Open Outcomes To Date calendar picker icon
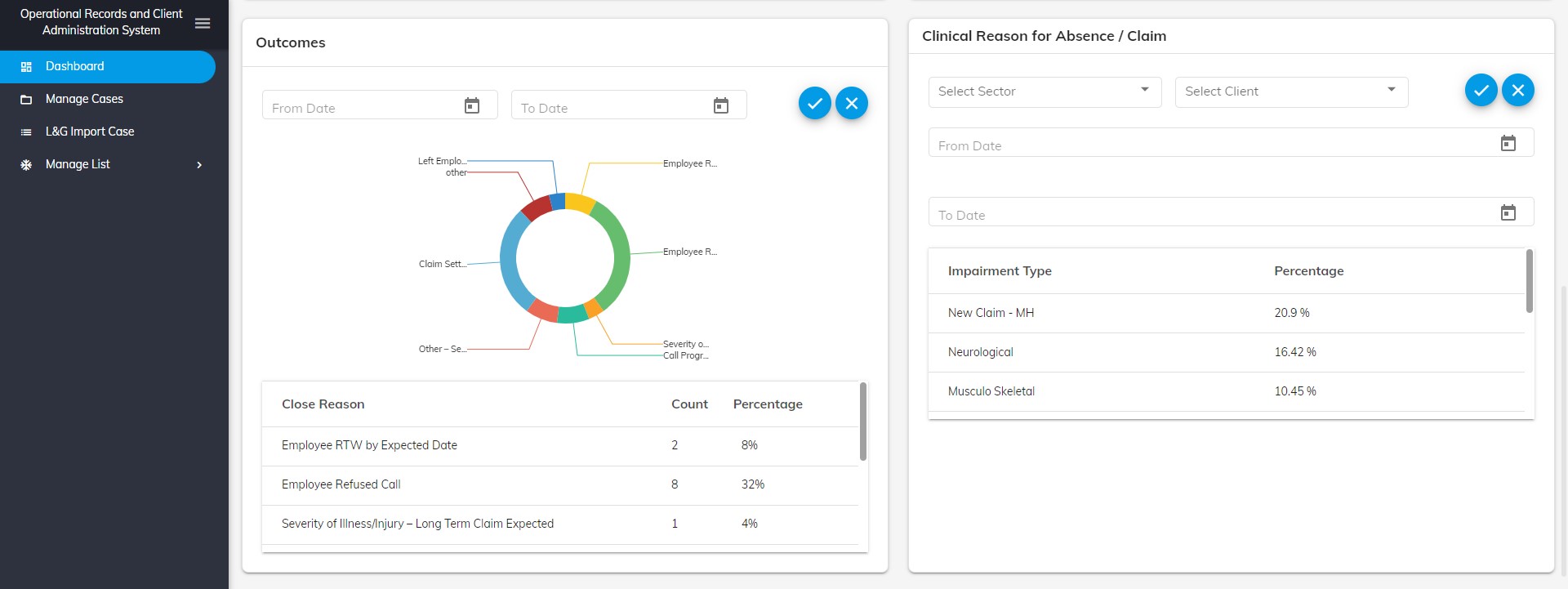 (721, 105)
